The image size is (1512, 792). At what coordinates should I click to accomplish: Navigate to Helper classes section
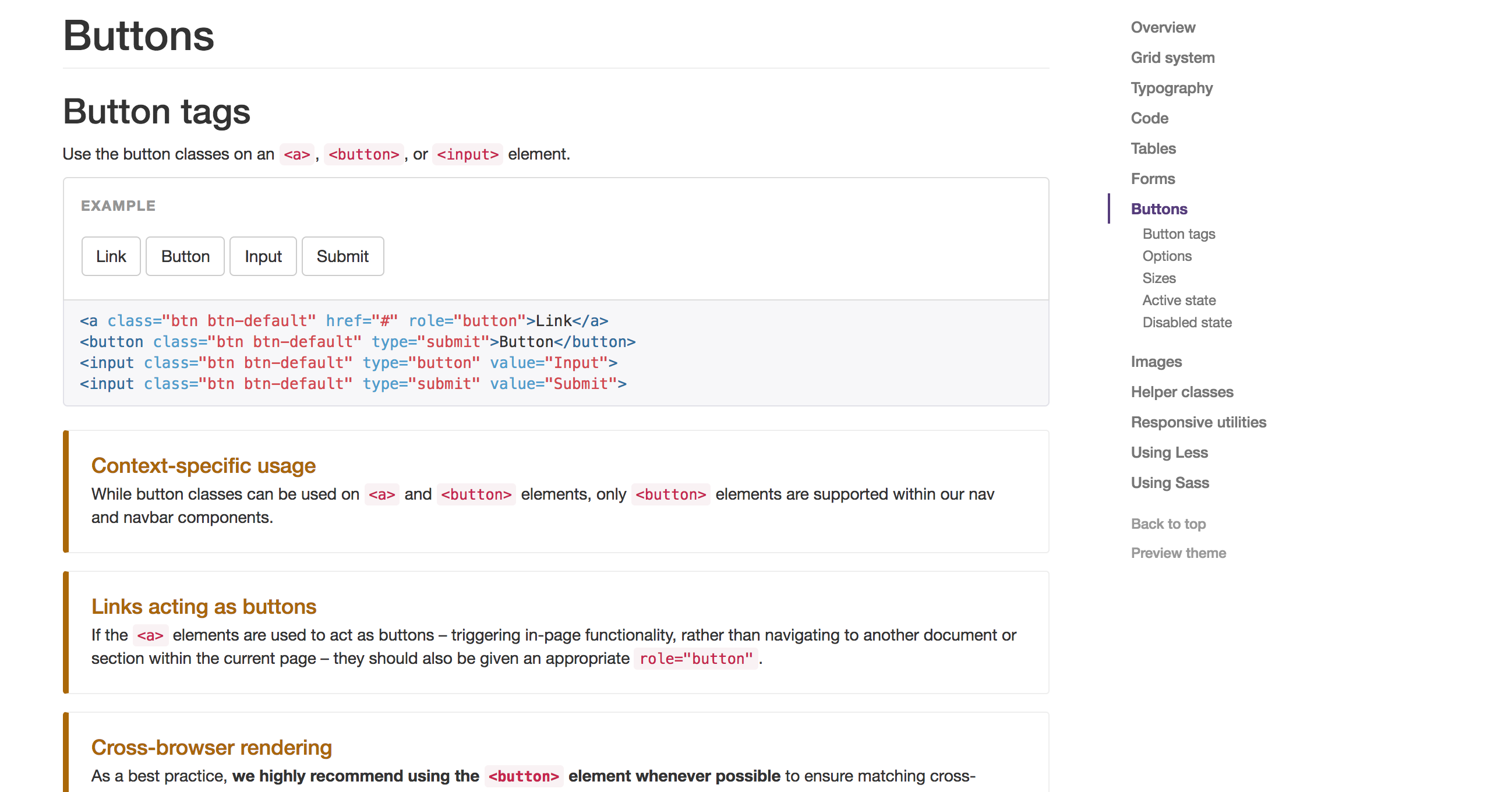(x=1182, y=392)
